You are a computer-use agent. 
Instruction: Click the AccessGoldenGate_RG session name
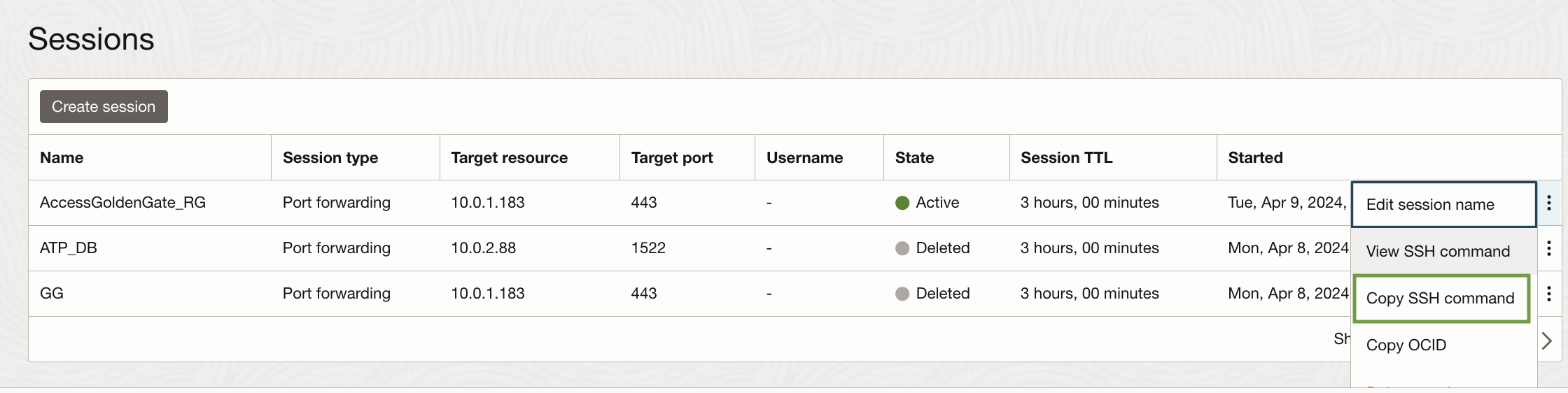click(x=122, y=203)
